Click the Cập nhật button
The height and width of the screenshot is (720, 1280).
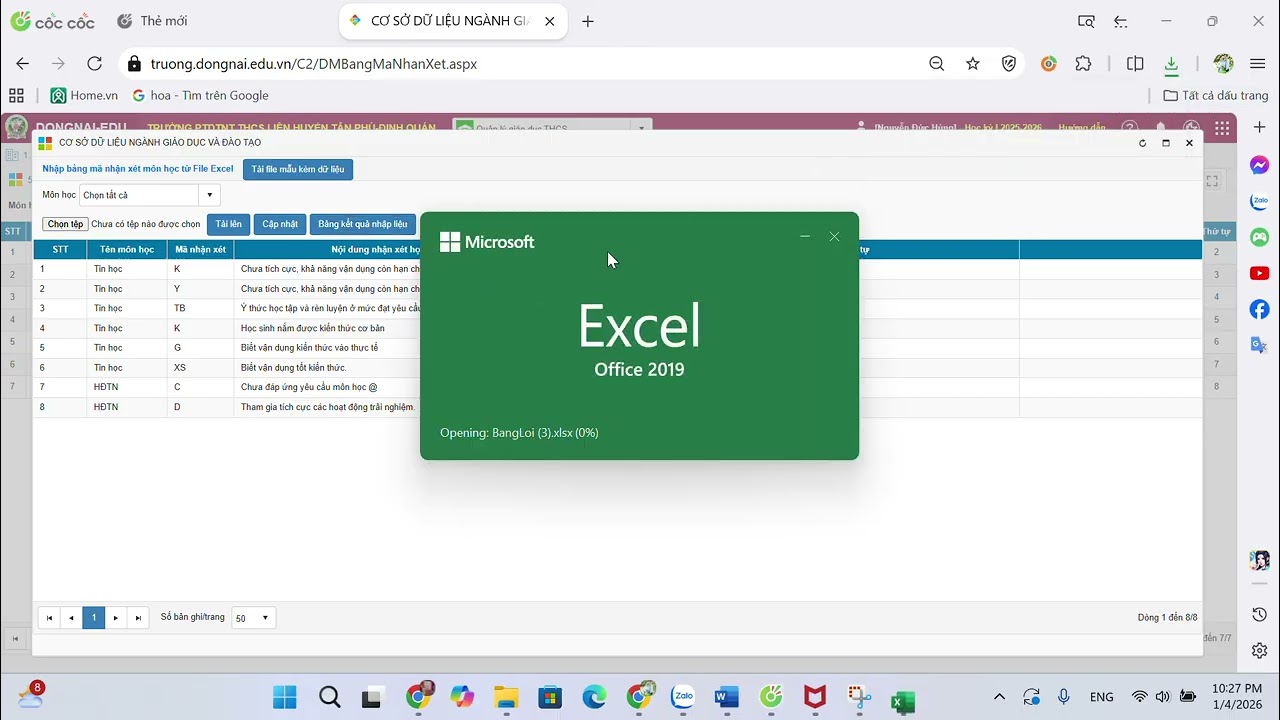pyautogui.click(x=280, y=224)
